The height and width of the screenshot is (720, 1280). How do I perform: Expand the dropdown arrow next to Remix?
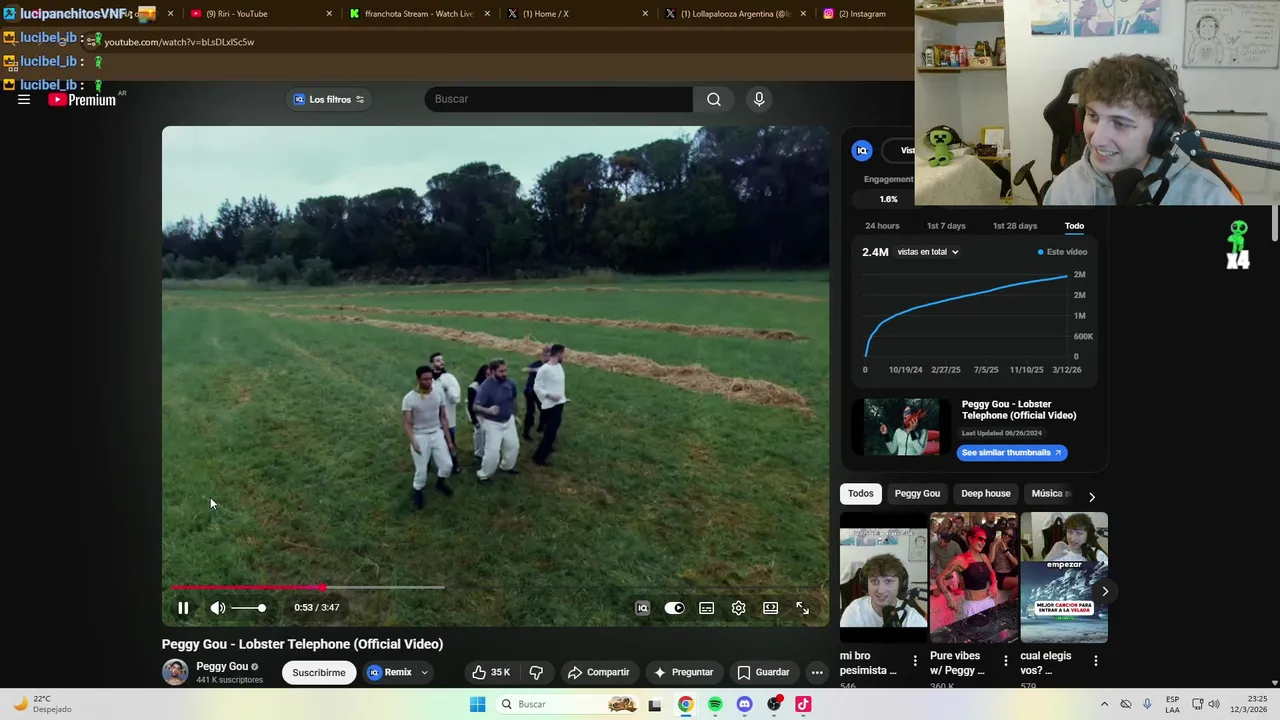(424, 672)
